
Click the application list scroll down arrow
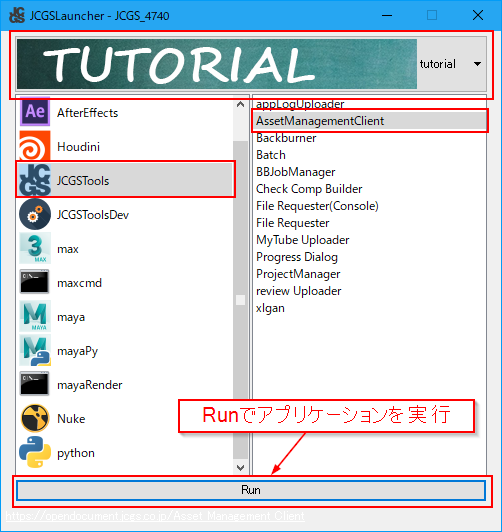tap(240, 468)
